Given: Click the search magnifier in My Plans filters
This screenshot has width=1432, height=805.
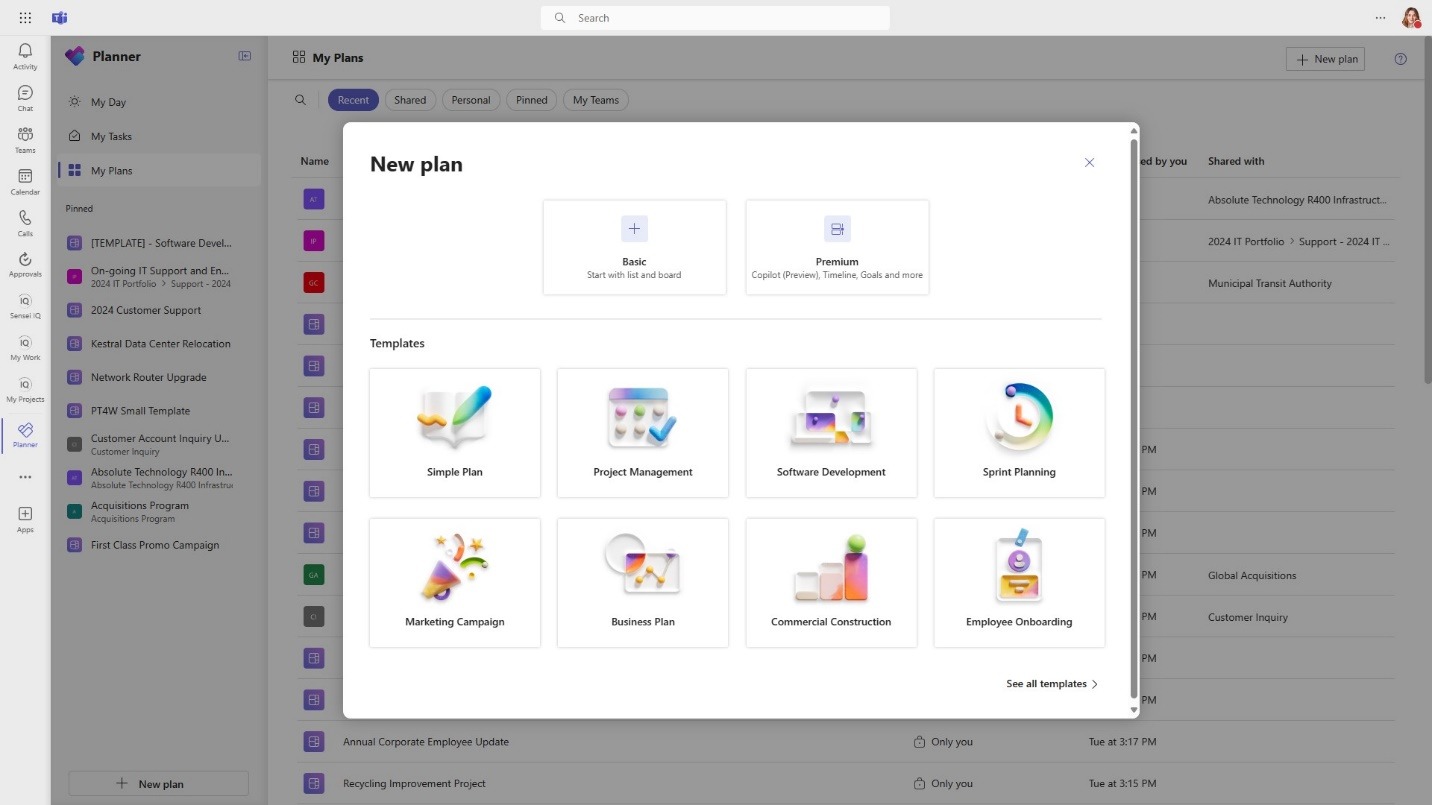Looking at the screenshot, I should (x=300, y=100).
